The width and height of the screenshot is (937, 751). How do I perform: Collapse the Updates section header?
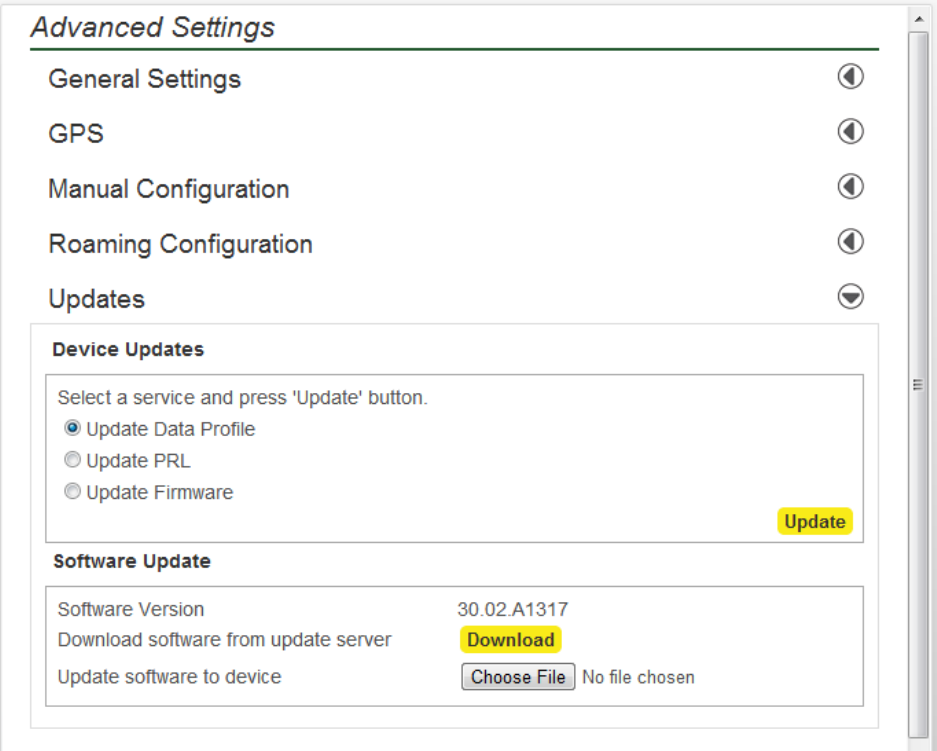pos(97,299)
